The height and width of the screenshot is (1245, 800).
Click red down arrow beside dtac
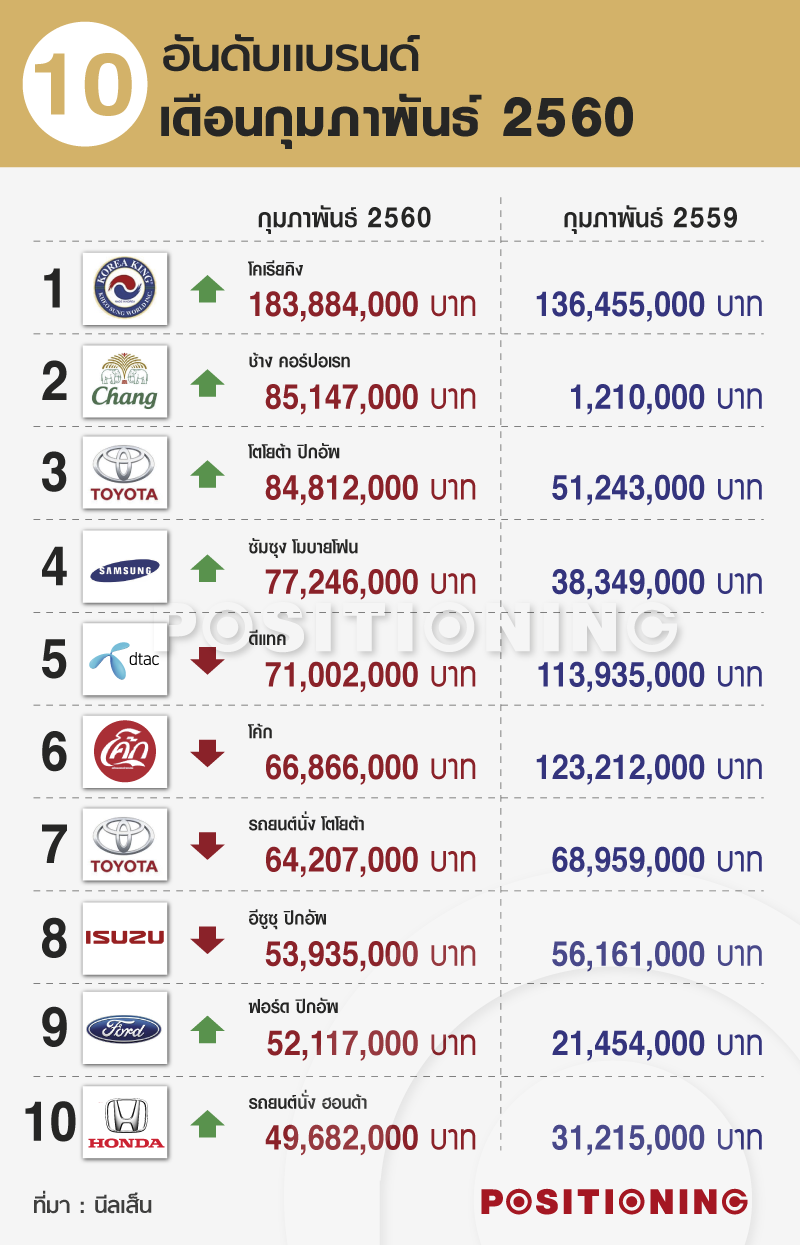[207, 660]
